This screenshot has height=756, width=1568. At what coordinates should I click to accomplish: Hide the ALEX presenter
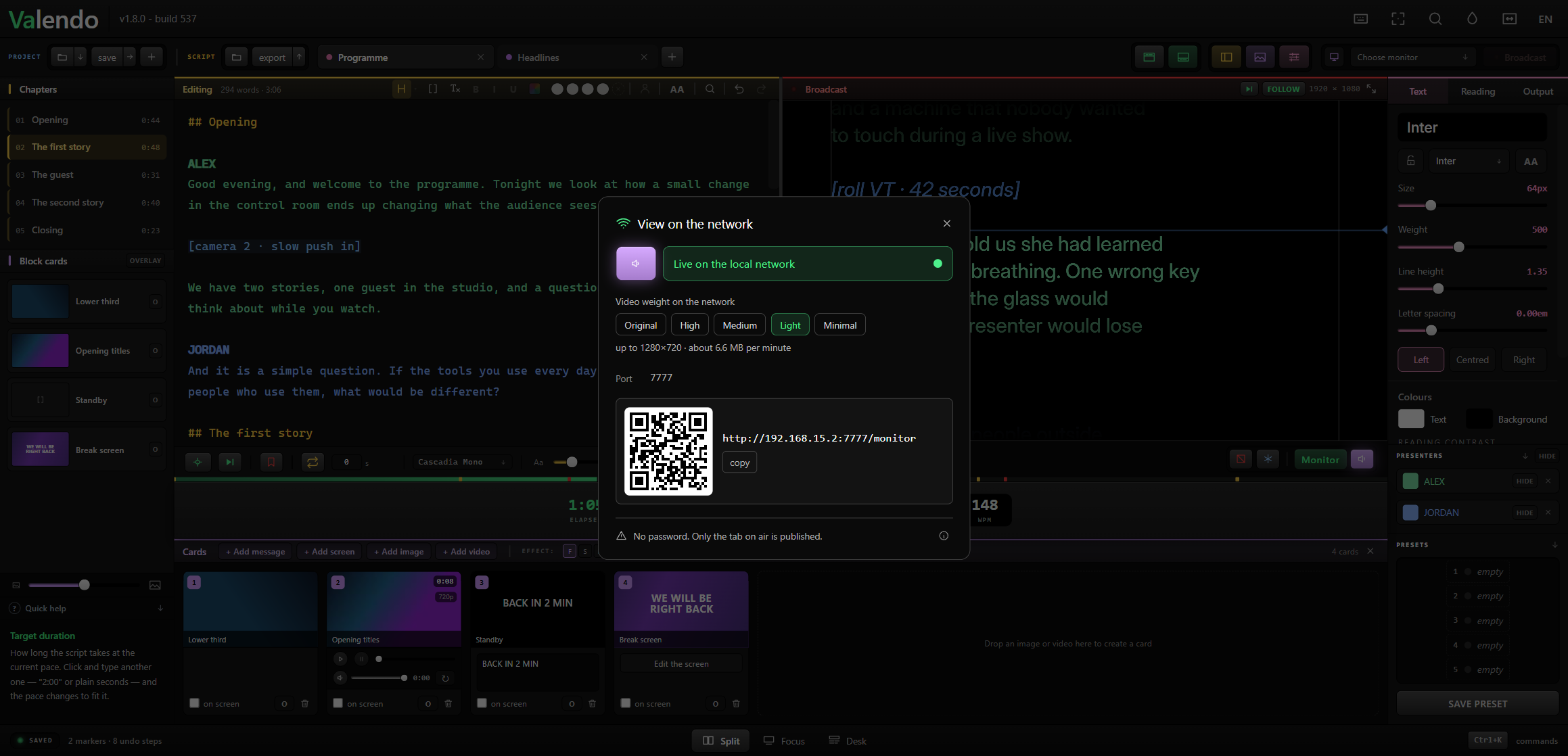(1525, 481)
